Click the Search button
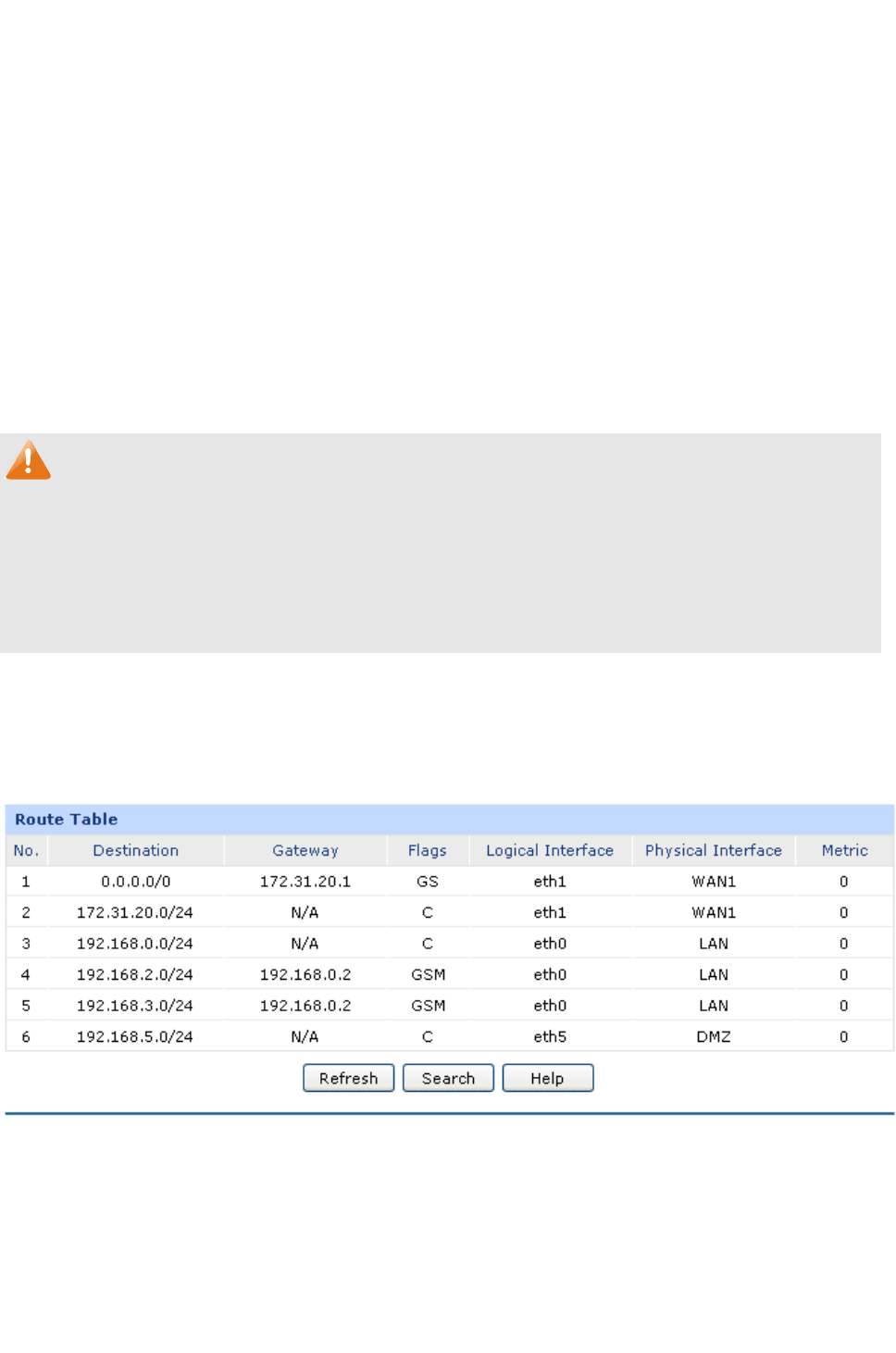Image resolution: width=896 pixels, height=1353 pixels. [x=448, y=1078]
